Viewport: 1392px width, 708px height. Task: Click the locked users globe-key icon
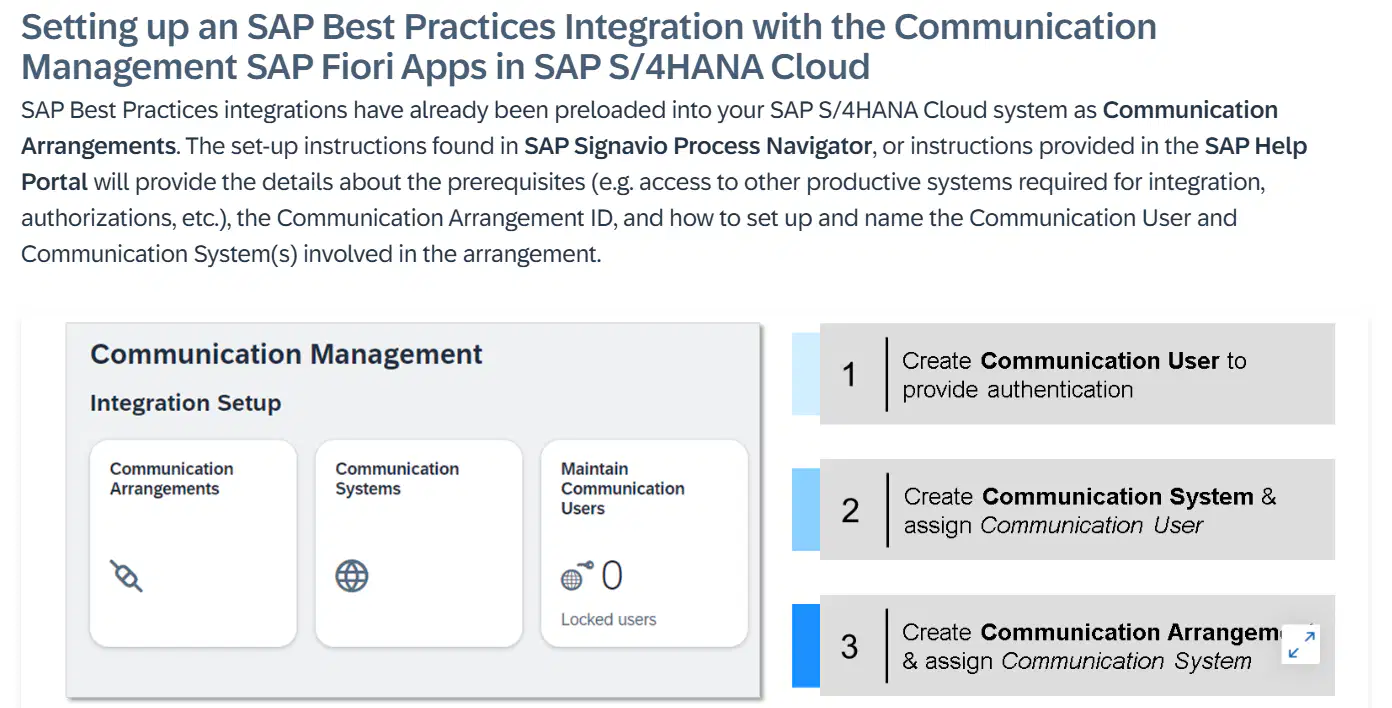[x=577, y=576]
